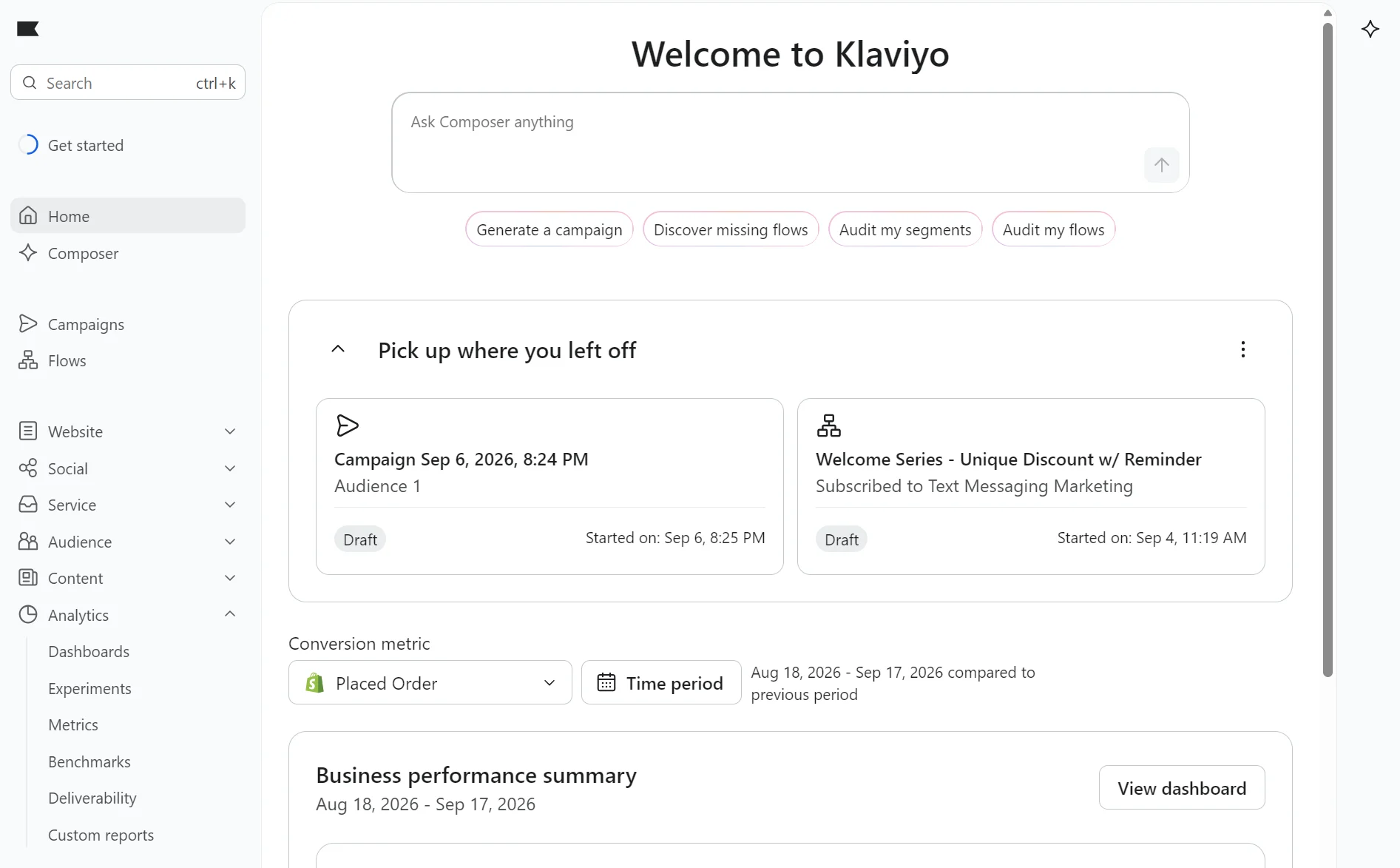This screenshot has width=1400, height=868.
Task: Submit Composer prompt with the up-arrow button
Action: [1162, 165]
